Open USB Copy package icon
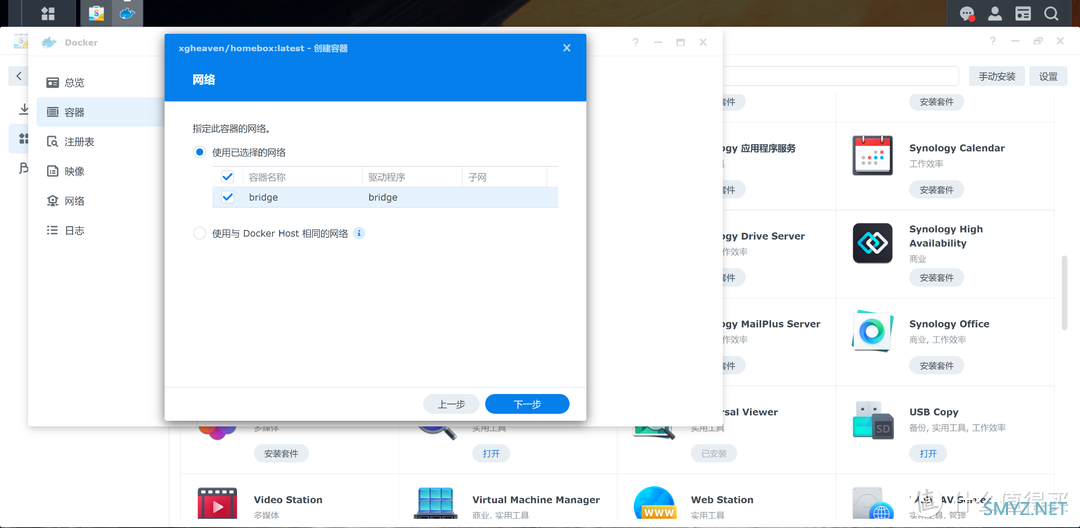Image resolution: width=1080 pixels, height=528 pixels. pos(873,419)
